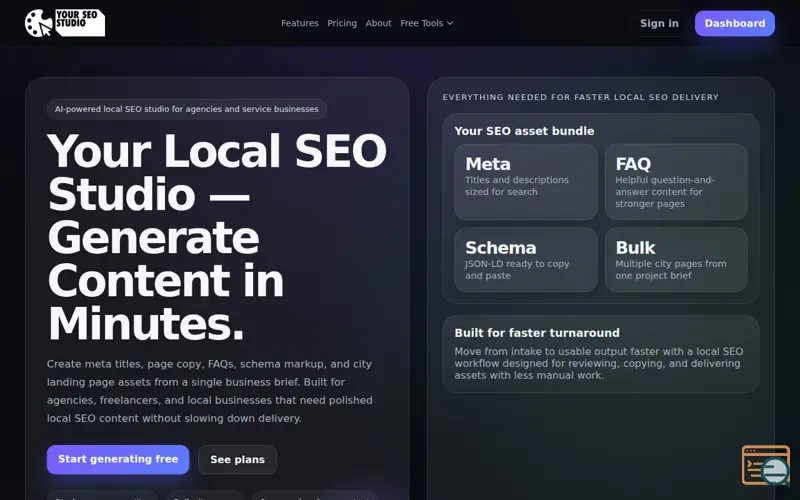Select the Meta asset card

[x=526, y=182]
